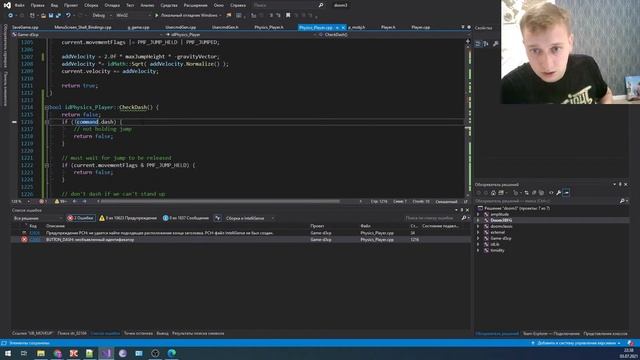The width and height of the screenshot is (640, 360).
Task: Open the Отладка menu
Action: click(x=112, y=5)
